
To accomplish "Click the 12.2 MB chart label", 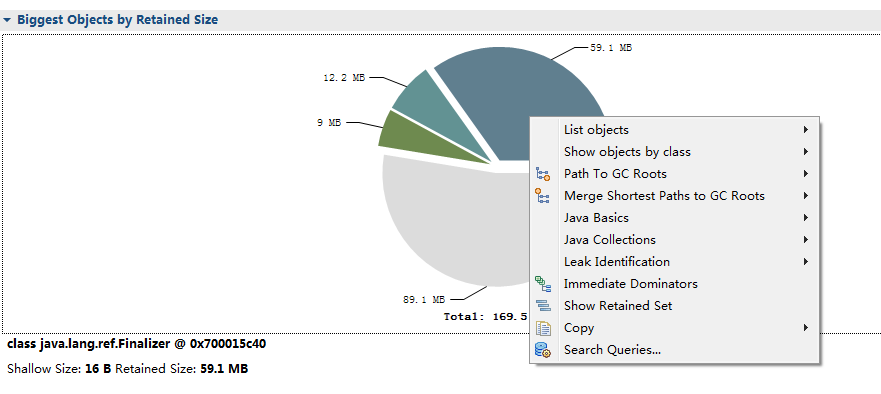I will (x=344, y=78).
